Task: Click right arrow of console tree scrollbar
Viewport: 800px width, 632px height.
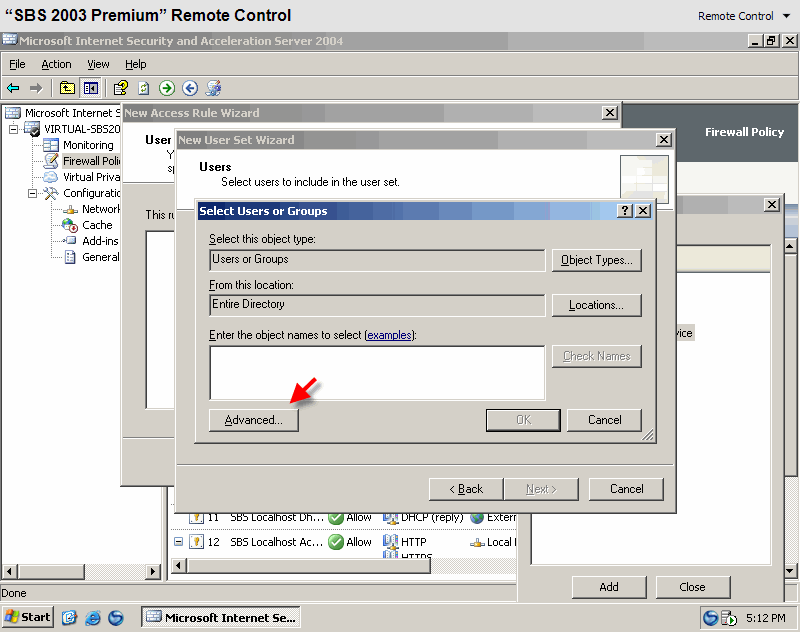Action: click(x=153, y=571)
